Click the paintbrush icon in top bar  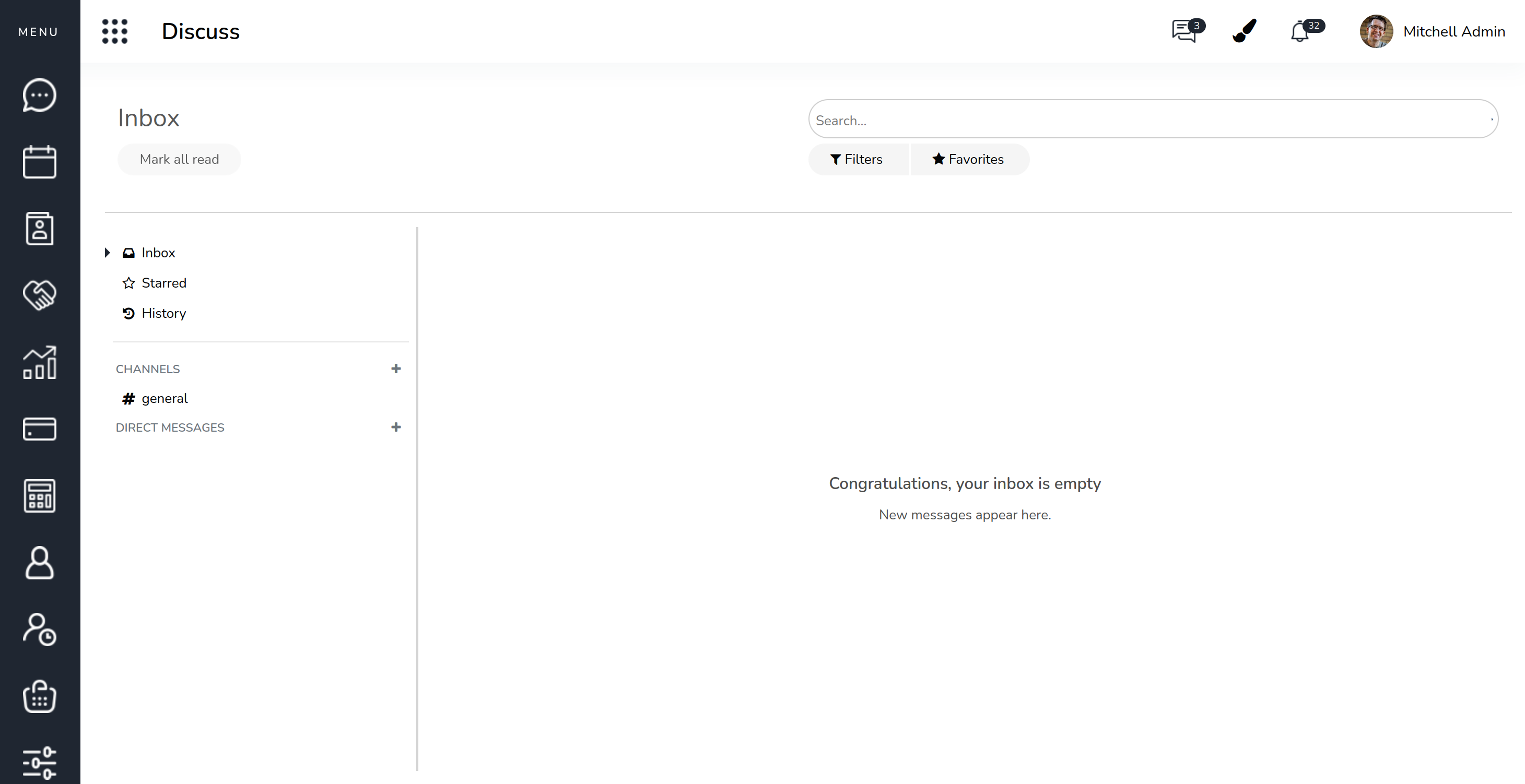1244,31
